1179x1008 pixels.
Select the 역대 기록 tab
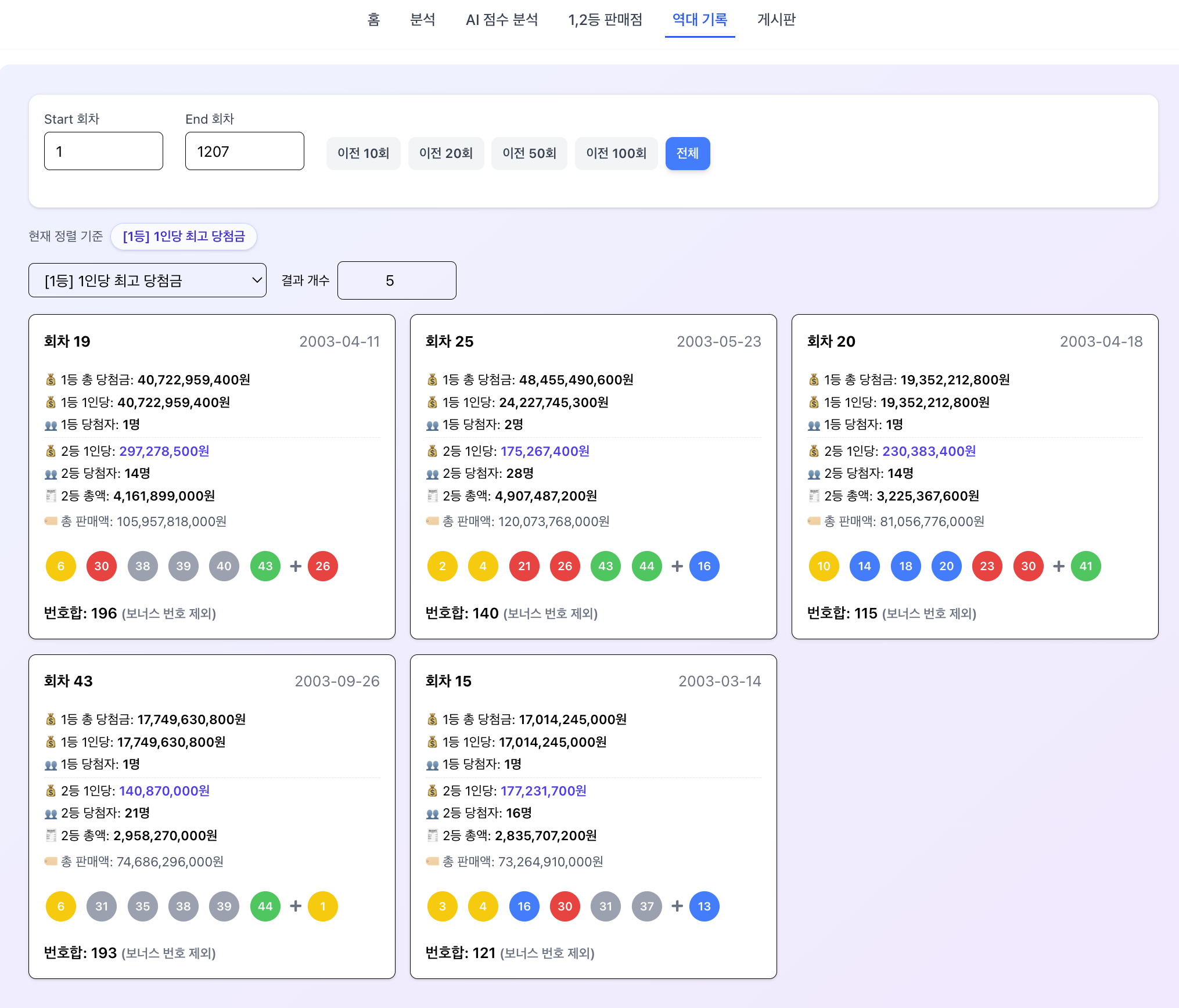[x=700, y=20]
